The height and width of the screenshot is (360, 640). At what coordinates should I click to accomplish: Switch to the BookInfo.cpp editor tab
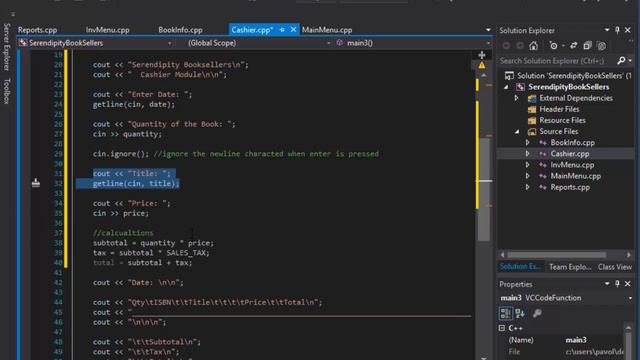tap(180, 30)
